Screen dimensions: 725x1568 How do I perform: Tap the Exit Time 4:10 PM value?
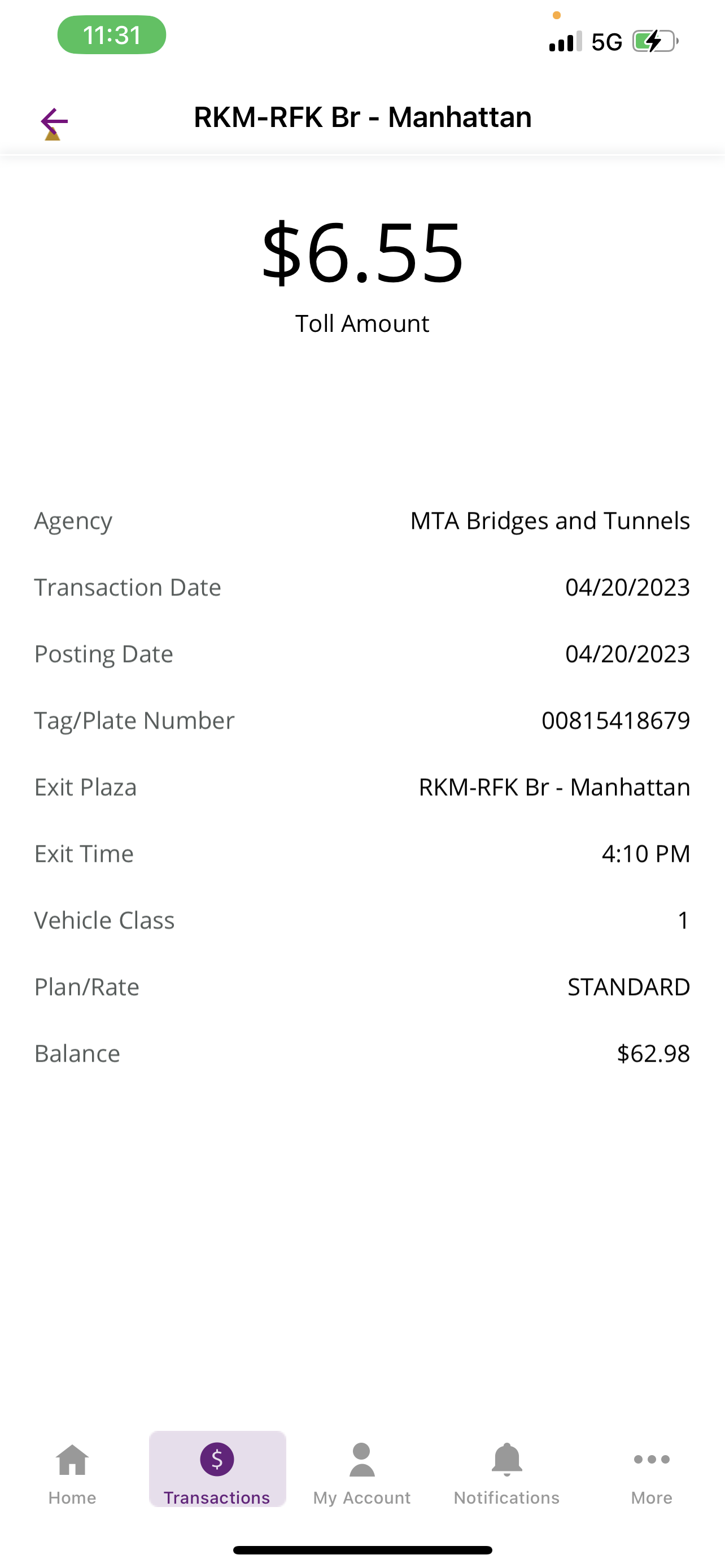tap(646, 854)
